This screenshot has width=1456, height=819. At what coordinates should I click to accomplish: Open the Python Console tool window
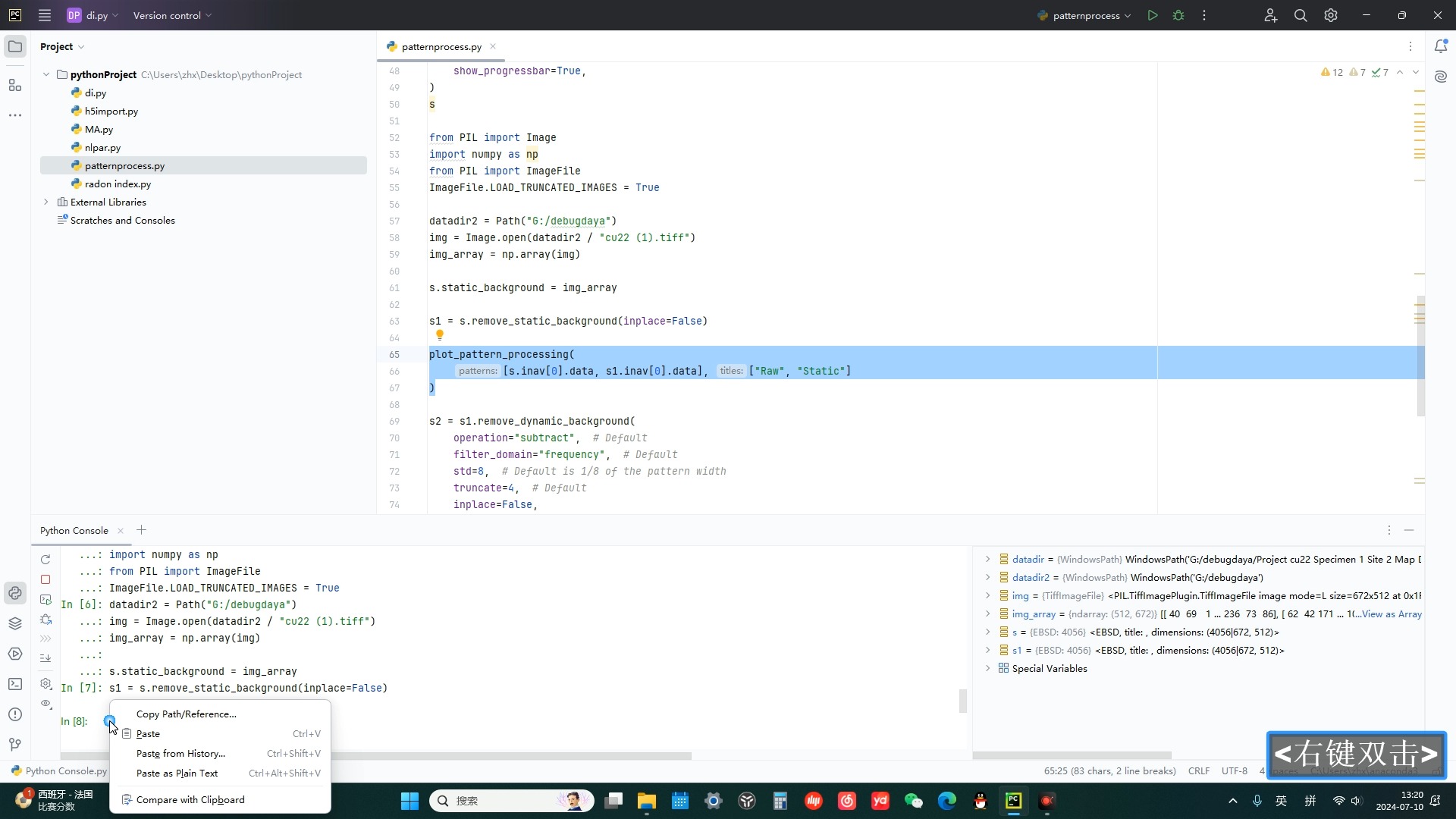coord(15,593)
